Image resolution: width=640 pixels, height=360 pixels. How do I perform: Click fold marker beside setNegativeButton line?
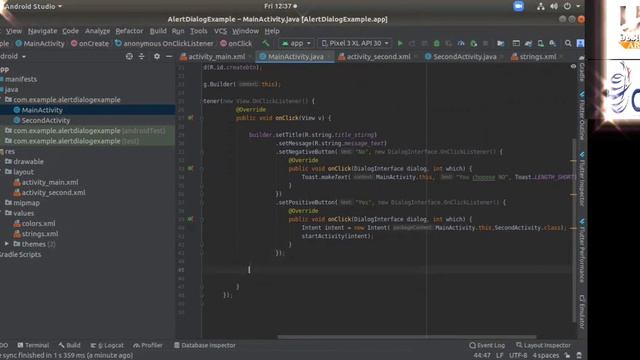coord(202,151)
